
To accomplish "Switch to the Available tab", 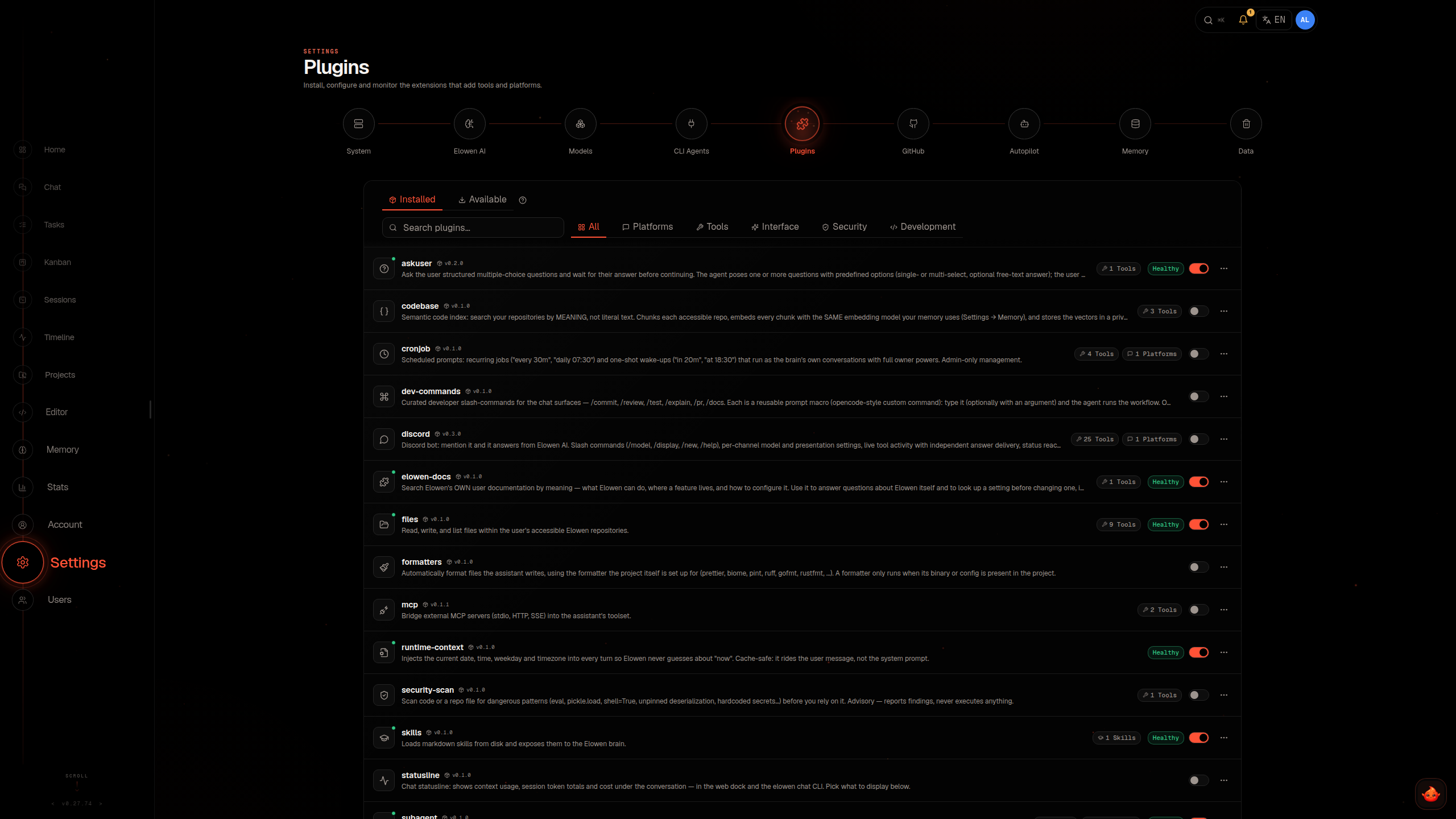I will [x=482, y=200].
